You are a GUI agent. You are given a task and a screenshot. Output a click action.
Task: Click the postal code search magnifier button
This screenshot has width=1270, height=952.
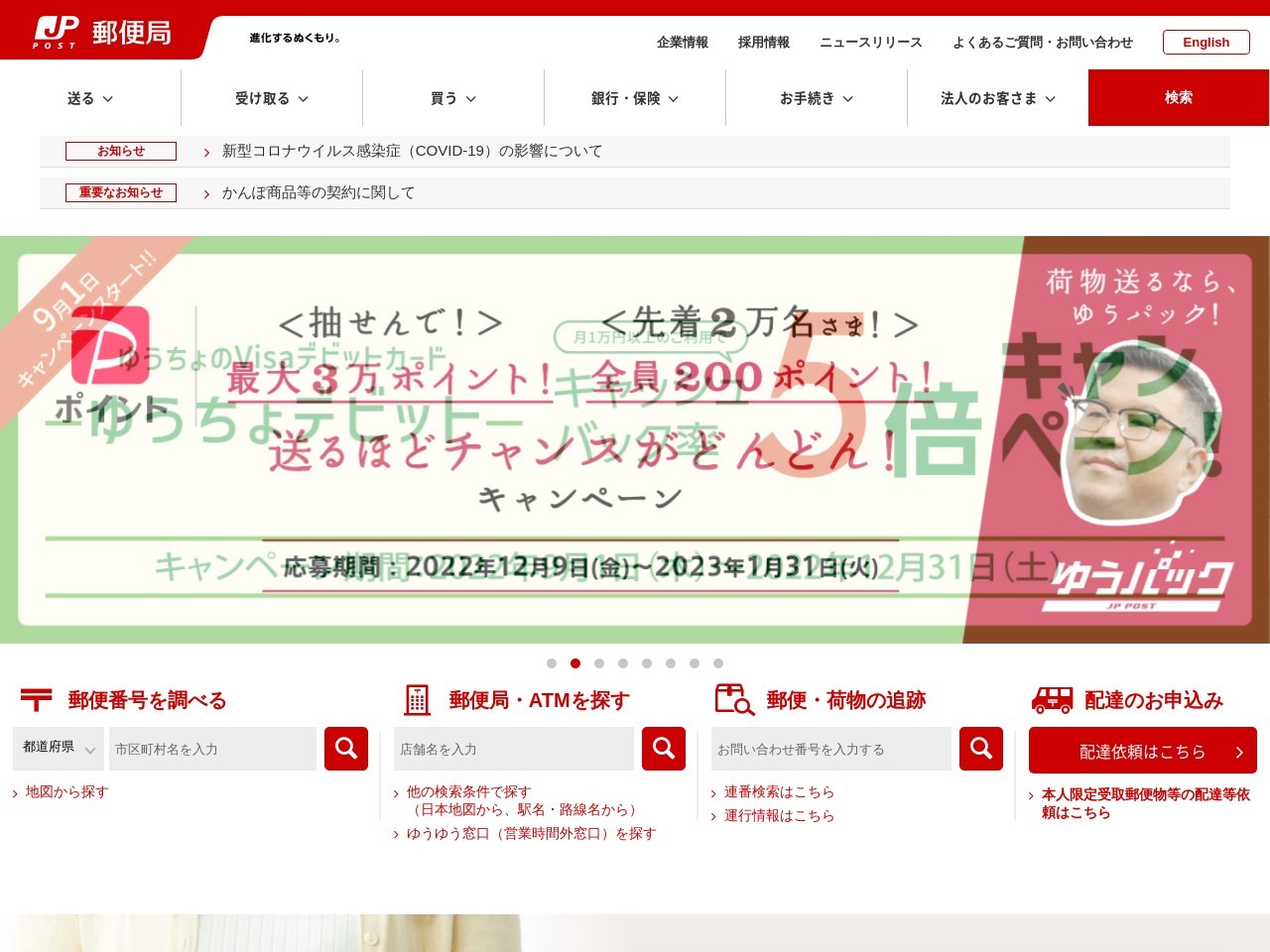346,749
